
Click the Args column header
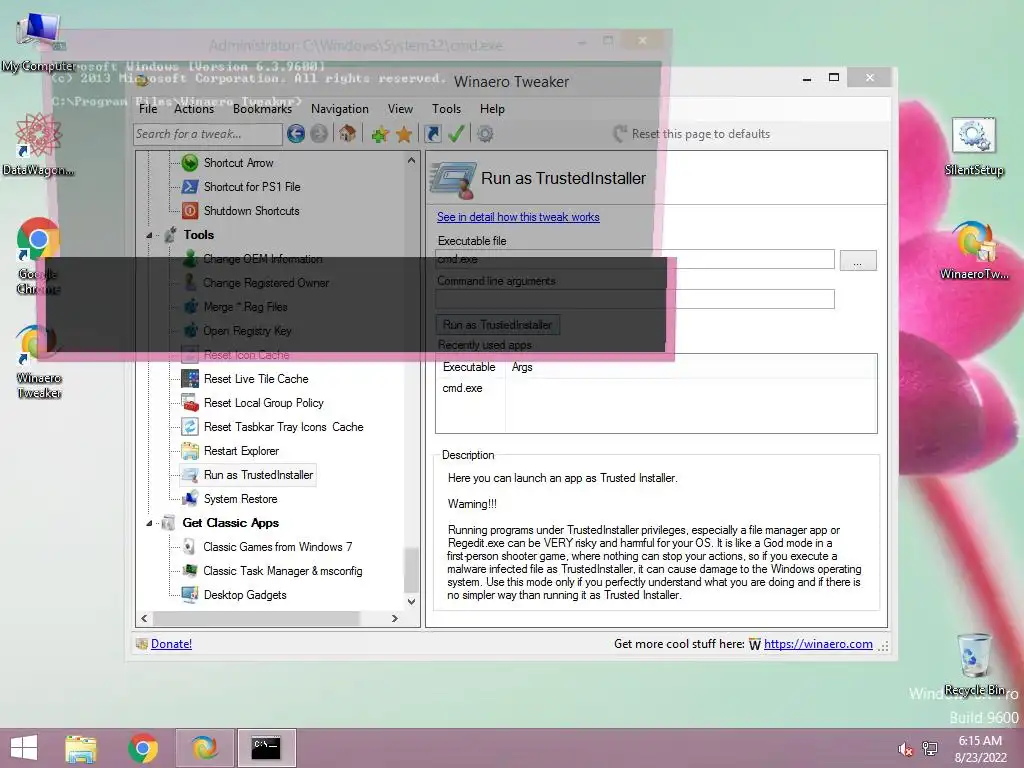[x=522, y=367]
